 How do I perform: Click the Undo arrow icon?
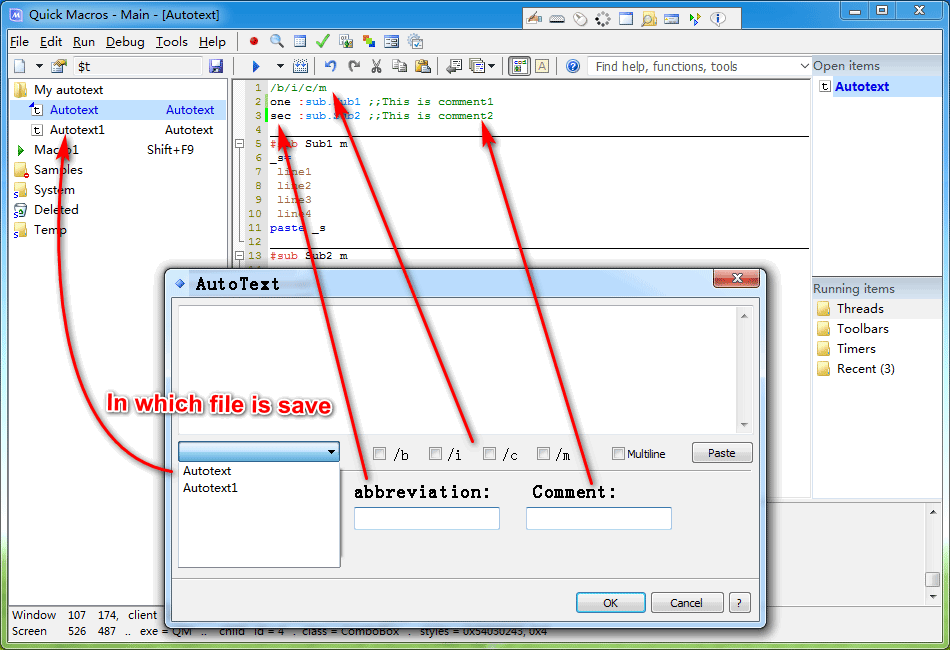point(330,67)
